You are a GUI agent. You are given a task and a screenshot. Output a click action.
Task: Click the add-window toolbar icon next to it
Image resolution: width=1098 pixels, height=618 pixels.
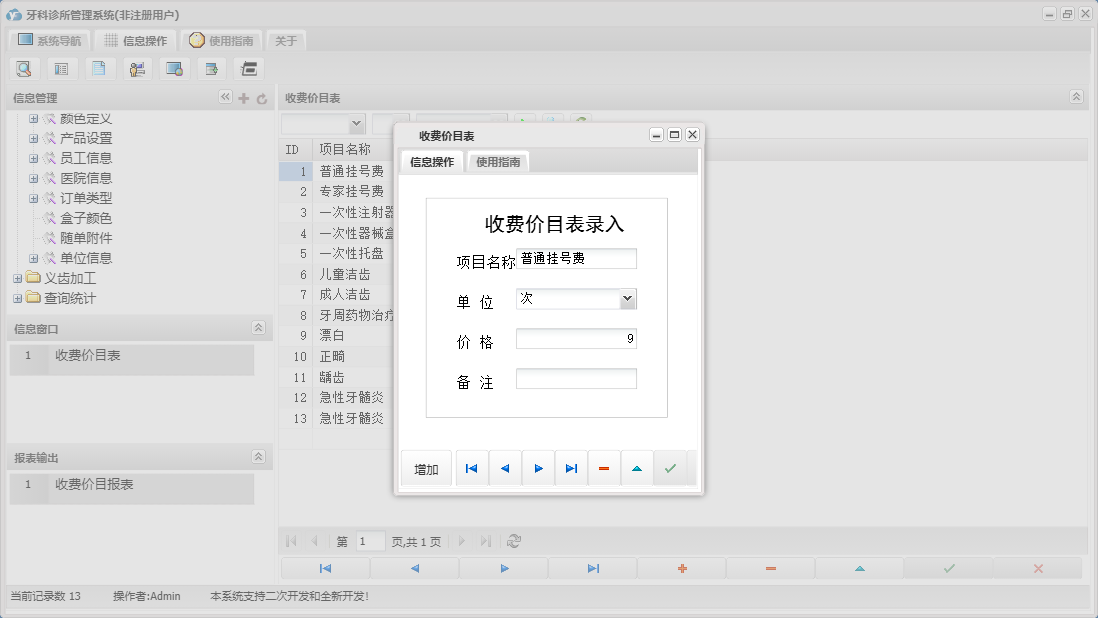click(x=211, y=68)
